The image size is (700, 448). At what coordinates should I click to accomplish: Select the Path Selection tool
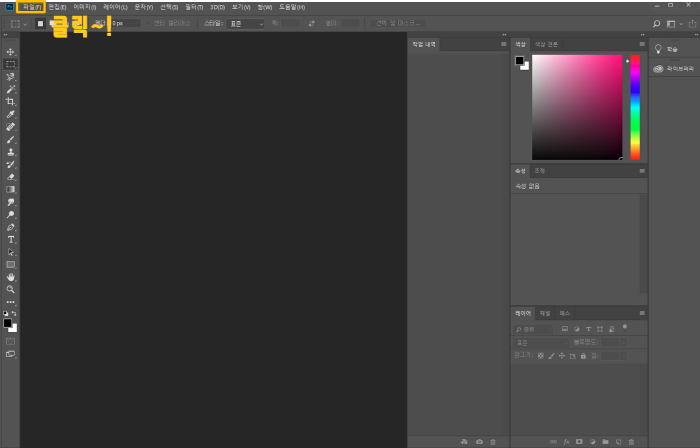10,252
